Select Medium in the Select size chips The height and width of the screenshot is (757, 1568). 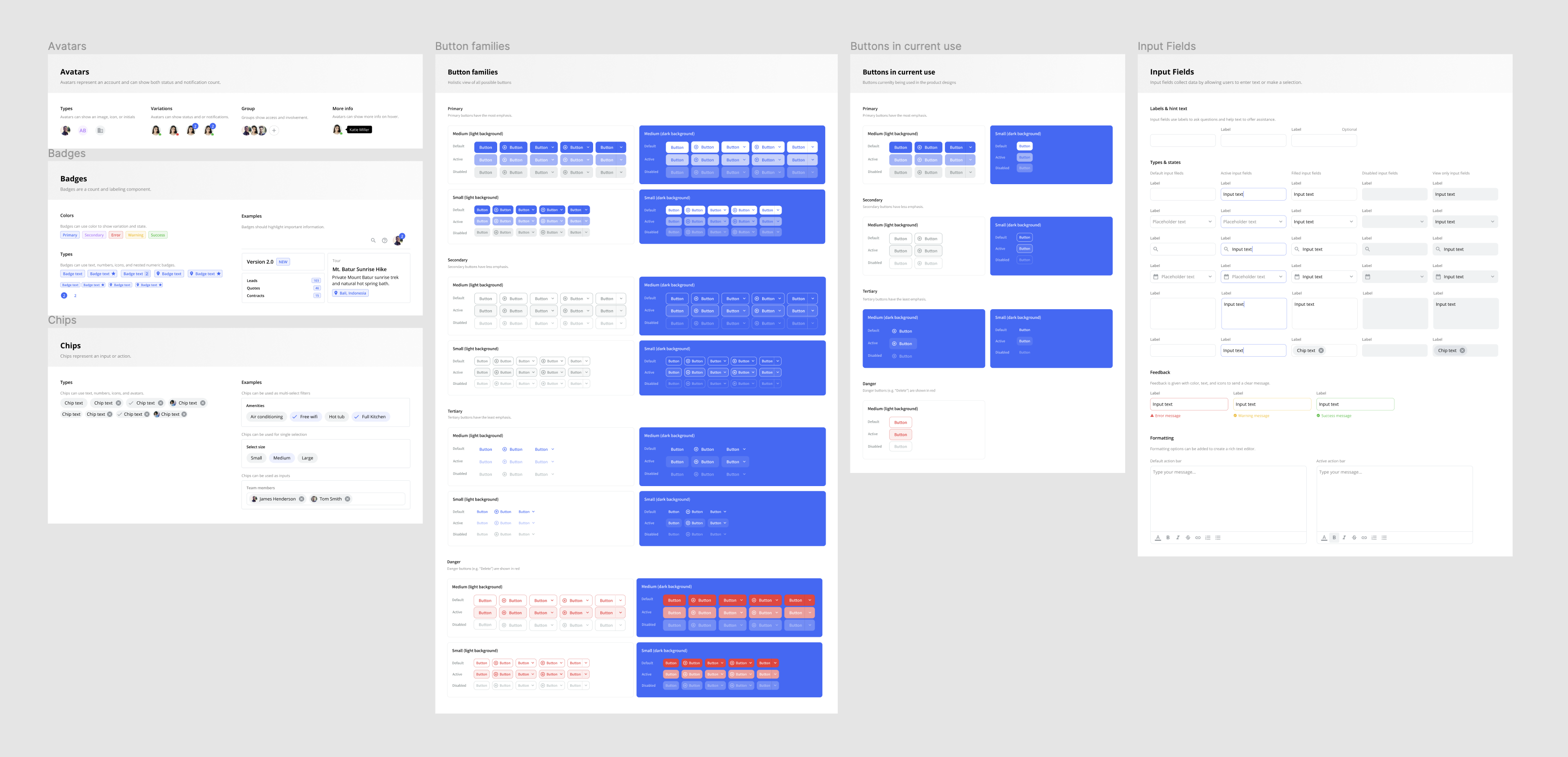pos(281,457)
